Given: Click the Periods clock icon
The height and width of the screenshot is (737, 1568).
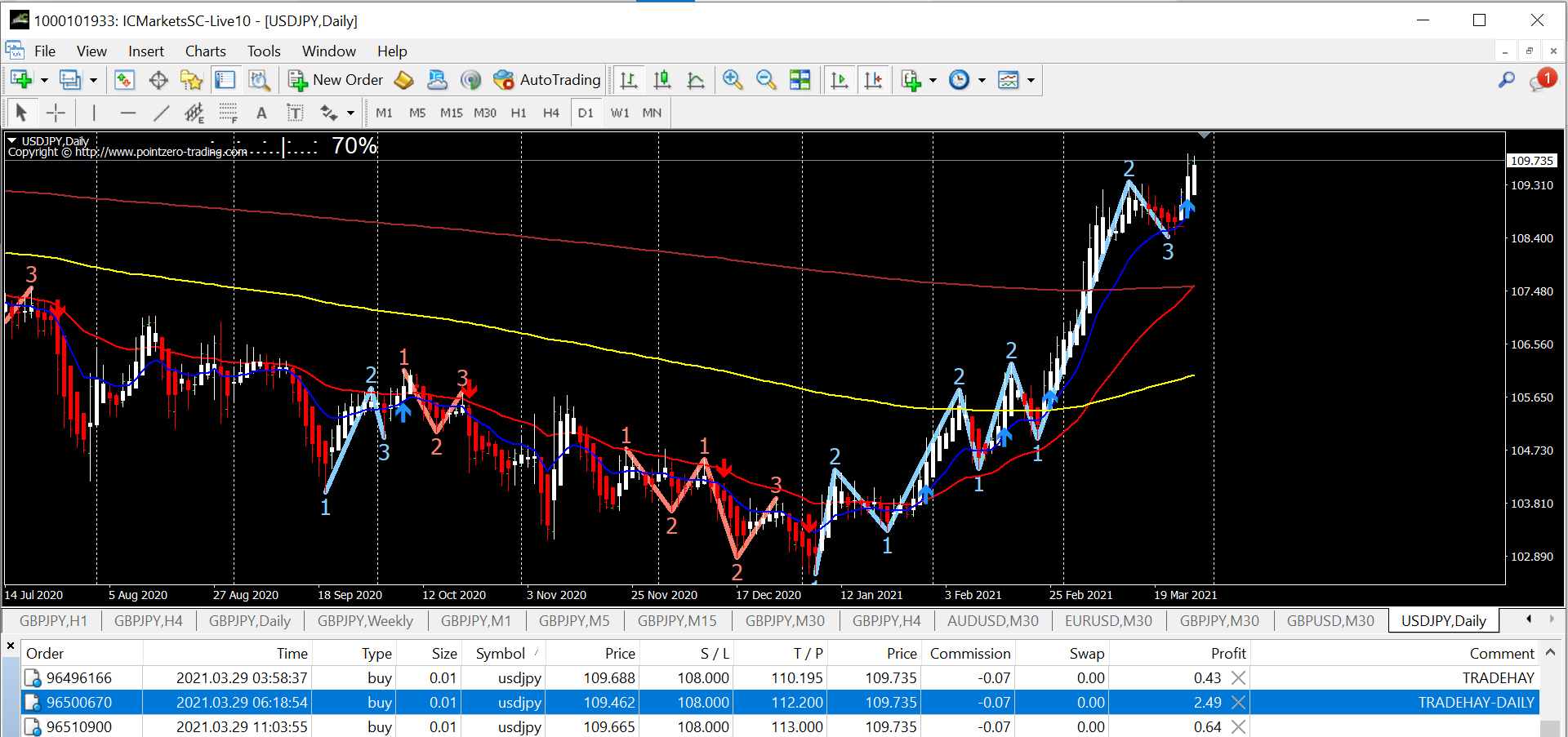Looking at the screenshot, I should [959, 80].
